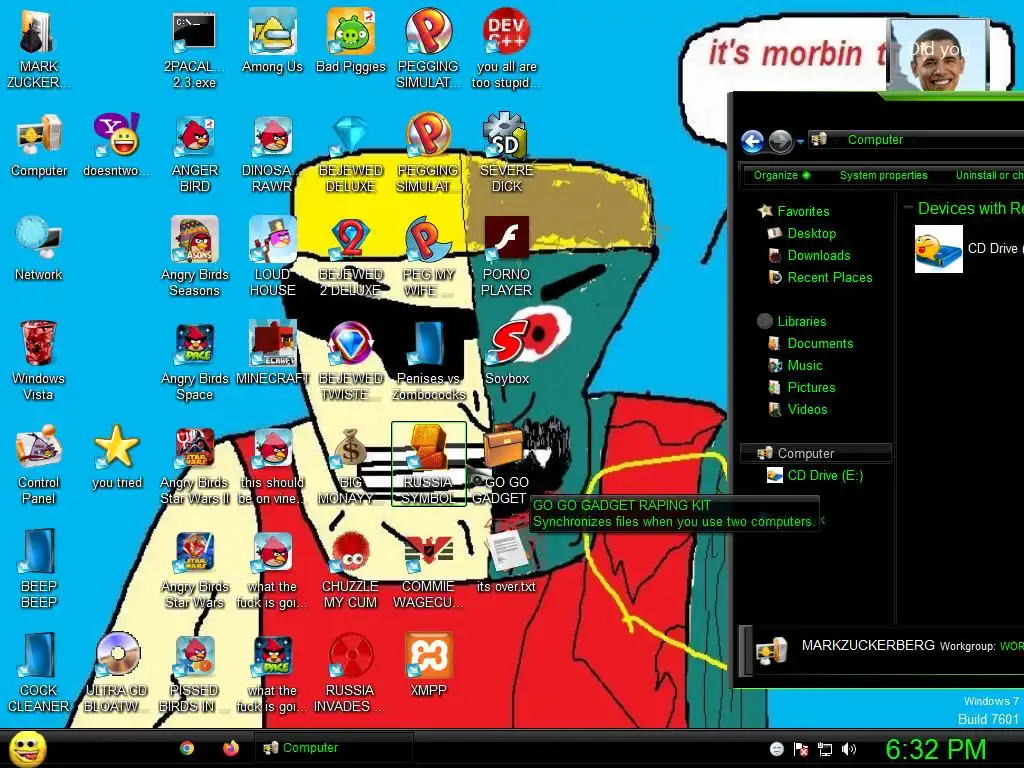Select the Dev-C++ 'you all are too stupid' icon

tap(506, 49)
